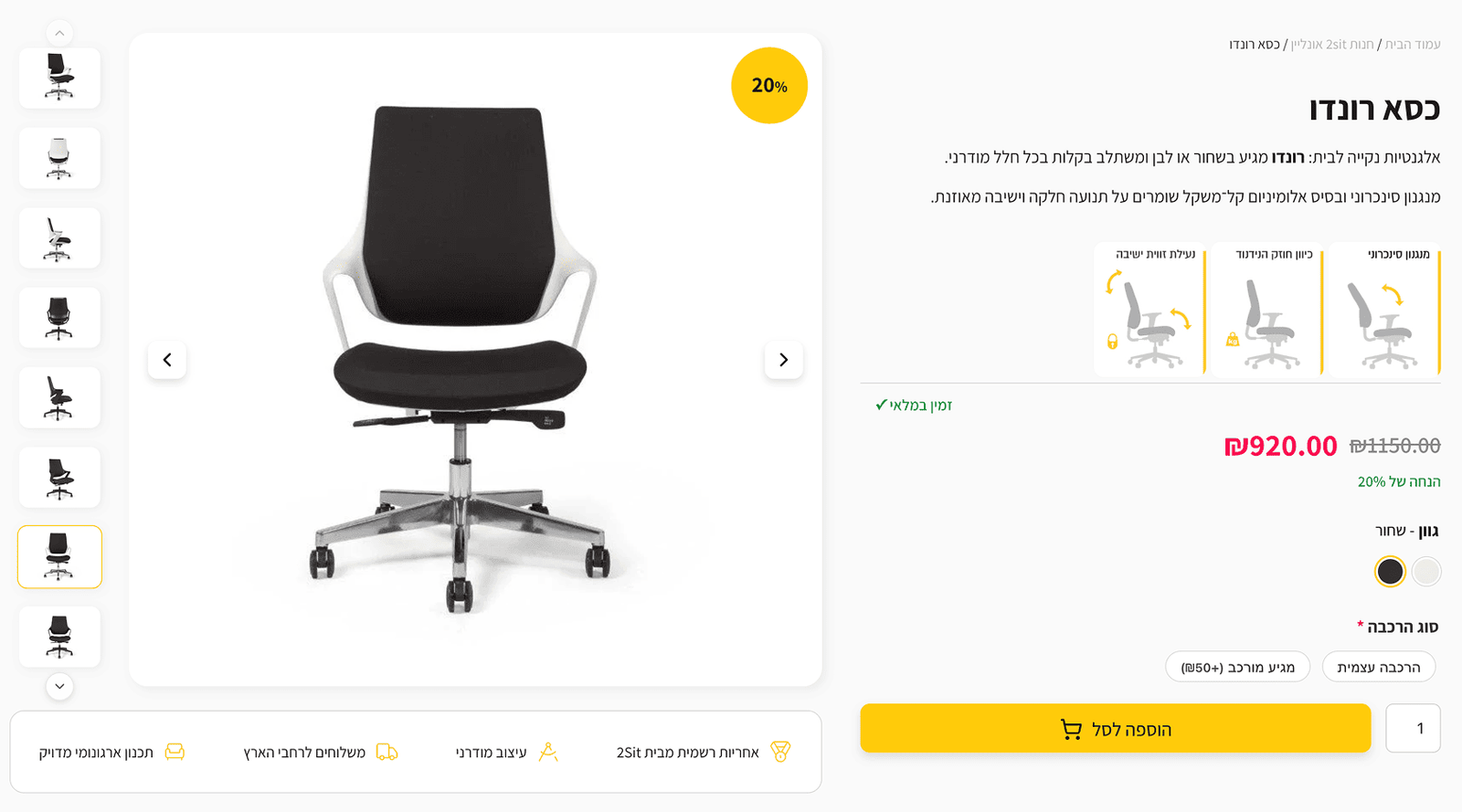
Task: Click the quantity input field
Action: tap(1413, 728)
